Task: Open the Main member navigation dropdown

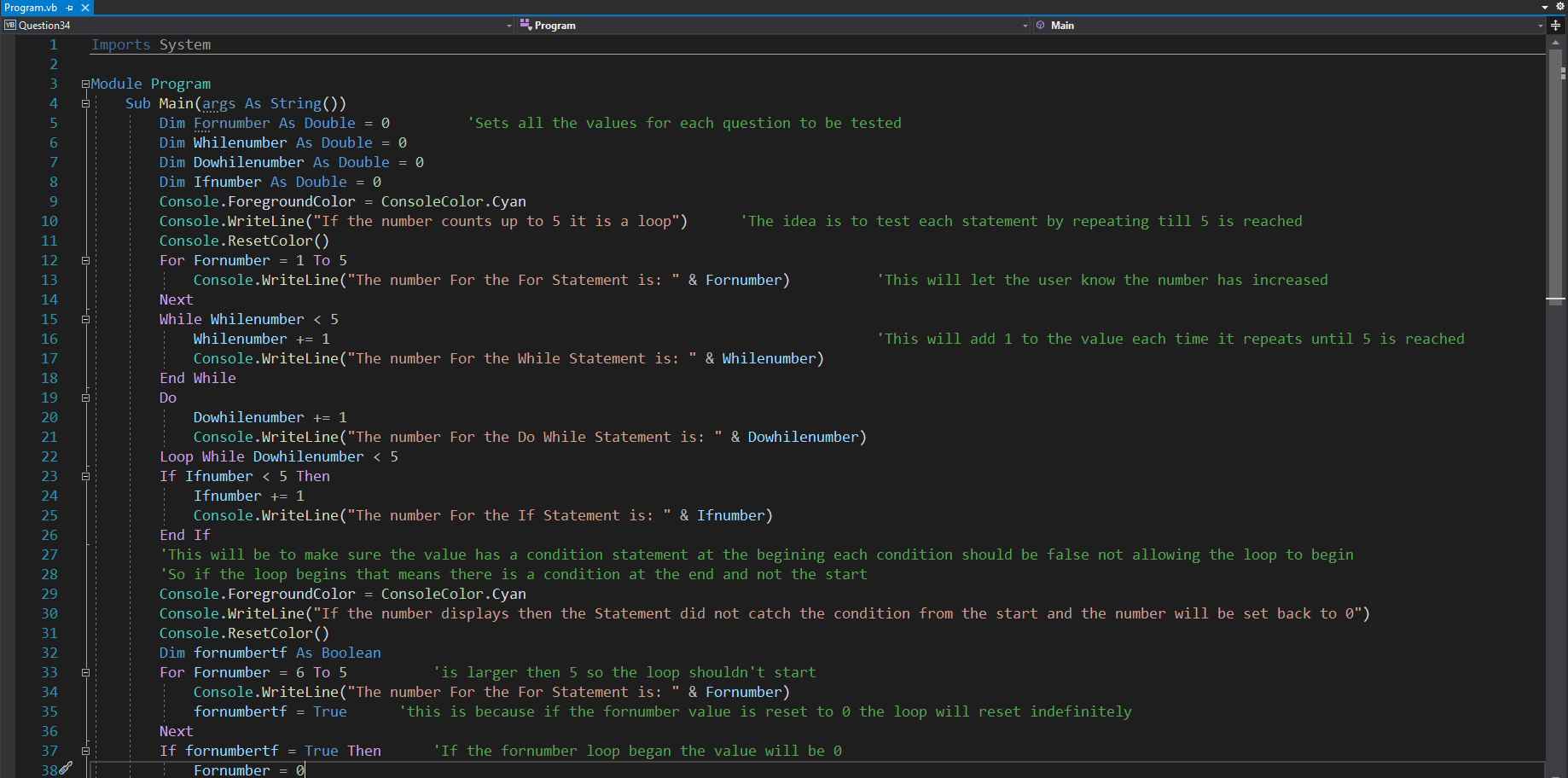Action: [x=1540, y=26]
